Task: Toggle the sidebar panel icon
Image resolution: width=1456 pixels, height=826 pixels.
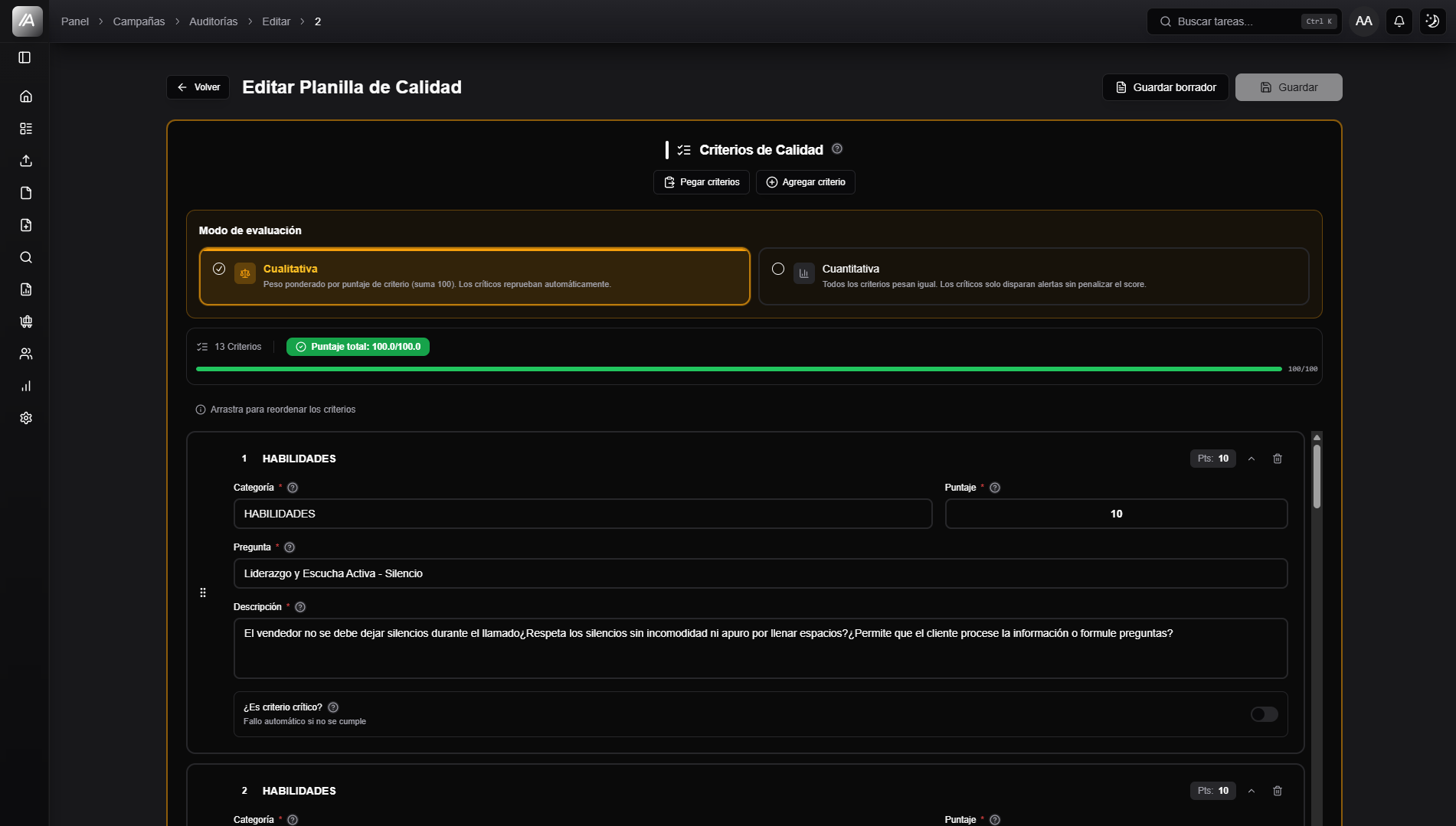Action: tap(25, 57)
